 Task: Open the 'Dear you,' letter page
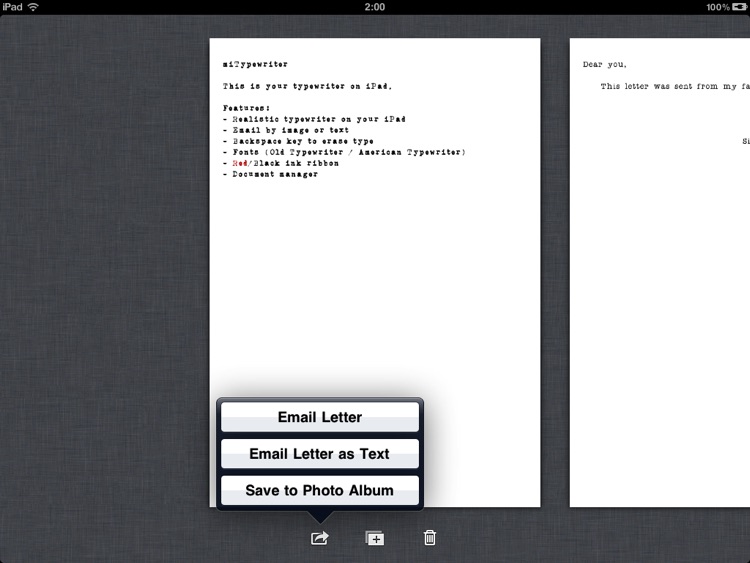(660, 273)
